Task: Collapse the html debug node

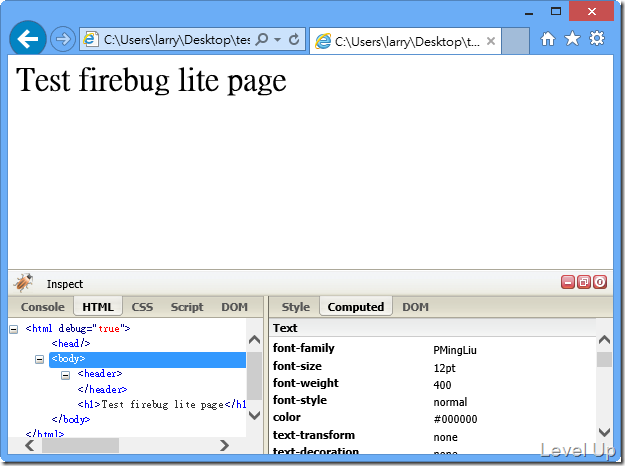Action: click(14, 329)
